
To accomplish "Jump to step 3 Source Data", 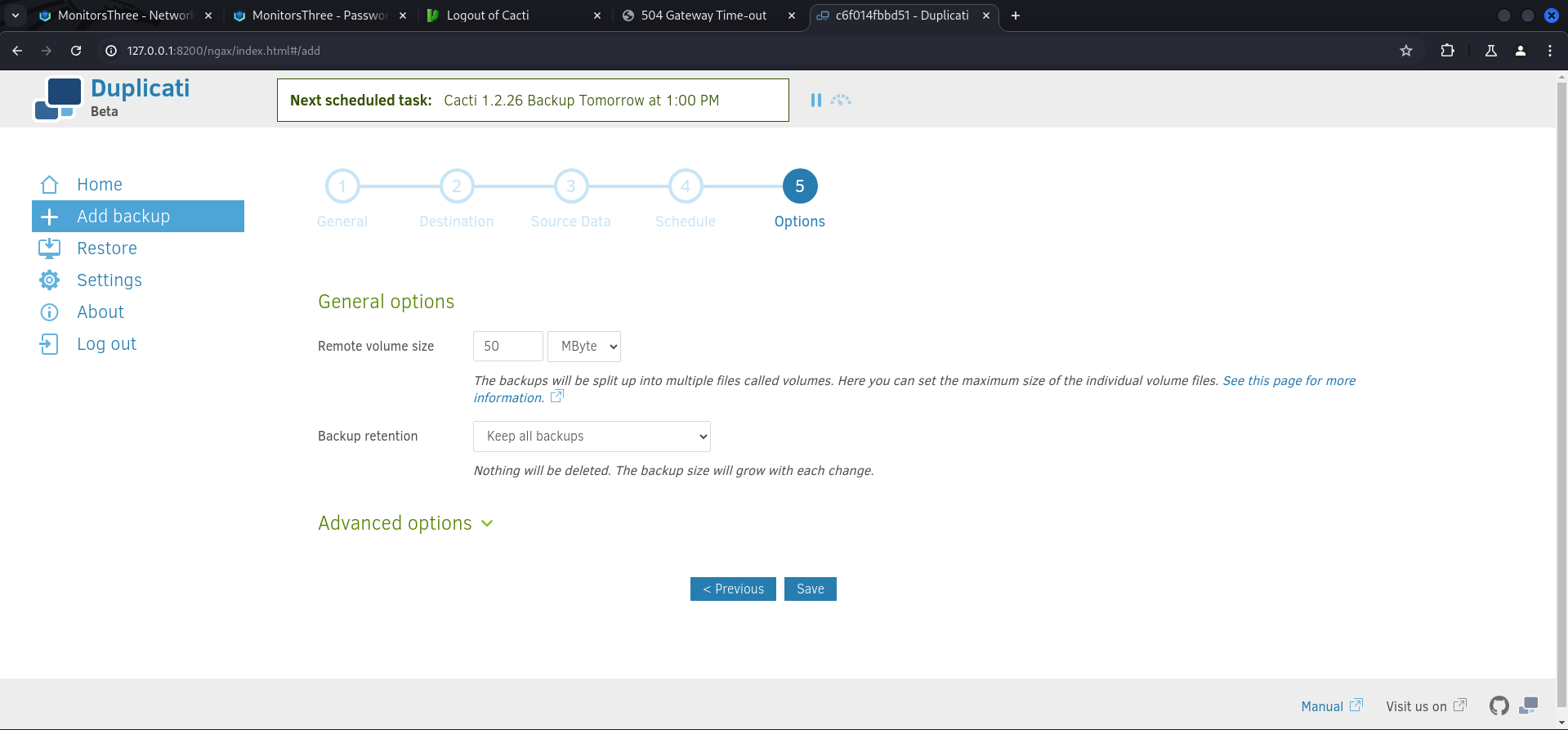I will [x=571, y=186].
